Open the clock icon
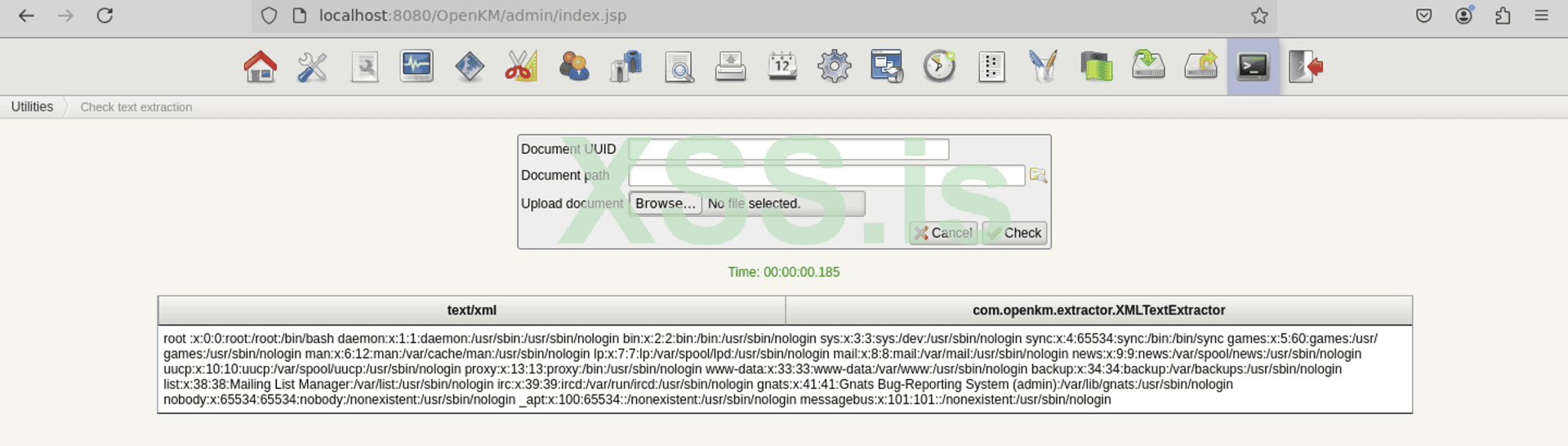The height and width of the screenshot is (446, 1568). pos(939,66)
